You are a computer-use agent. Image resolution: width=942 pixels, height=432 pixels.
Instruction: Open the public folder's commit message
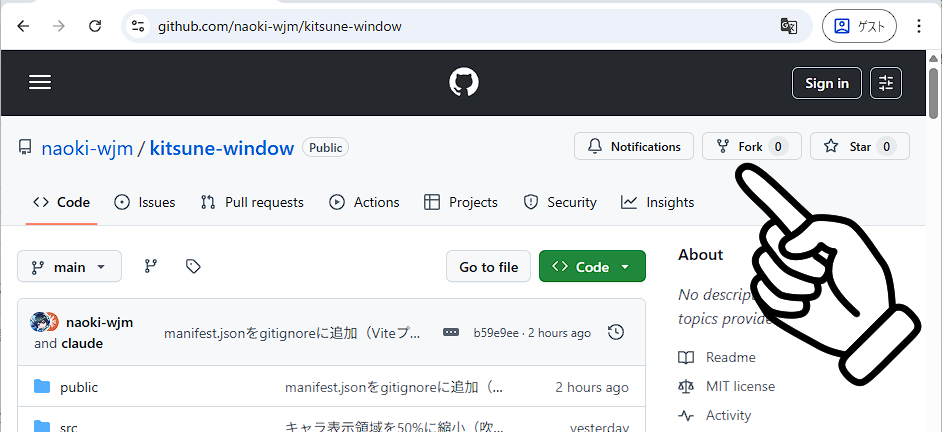click(x=394, y=388)
